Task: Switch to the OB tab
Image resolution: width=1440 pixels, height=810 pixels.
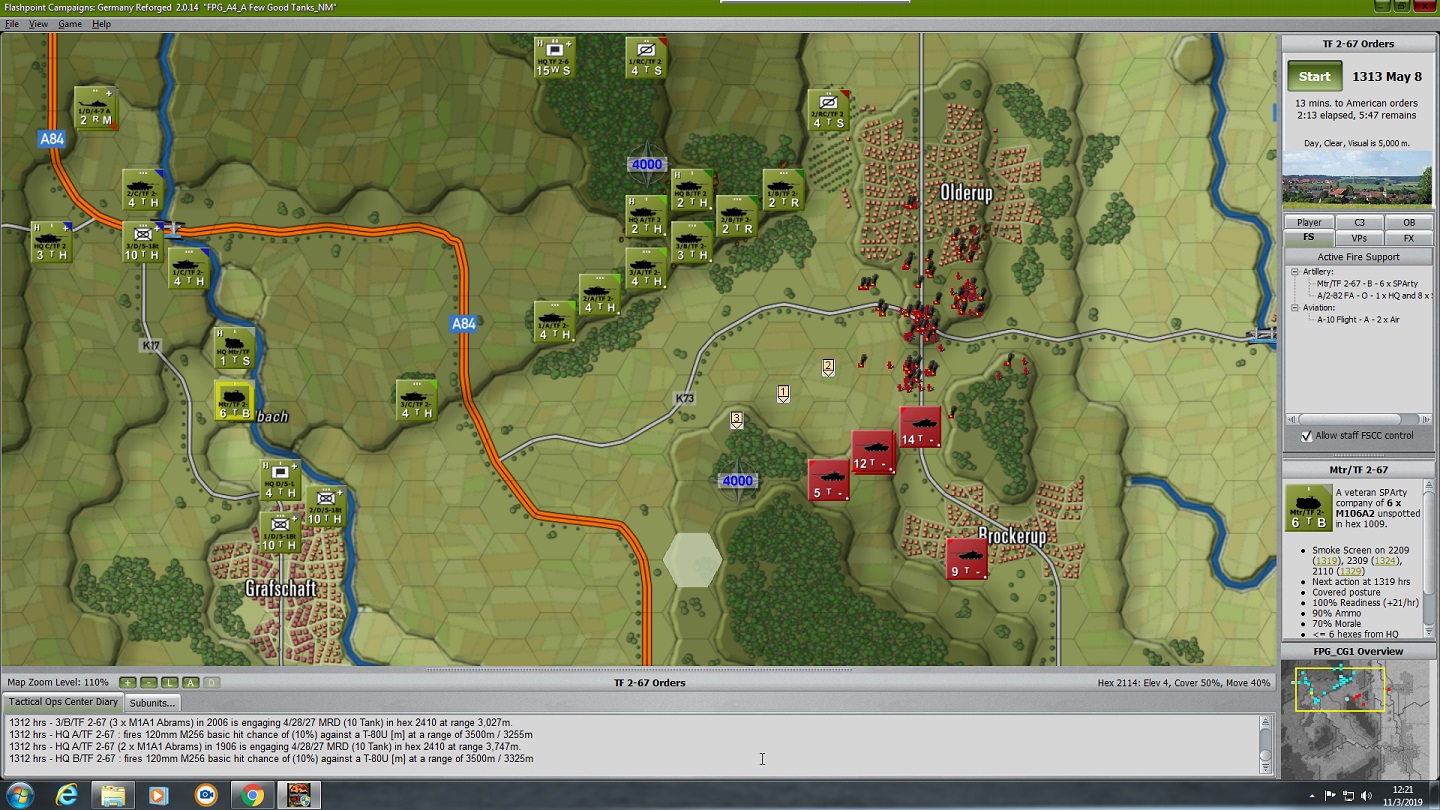Action: (1408, 223)
